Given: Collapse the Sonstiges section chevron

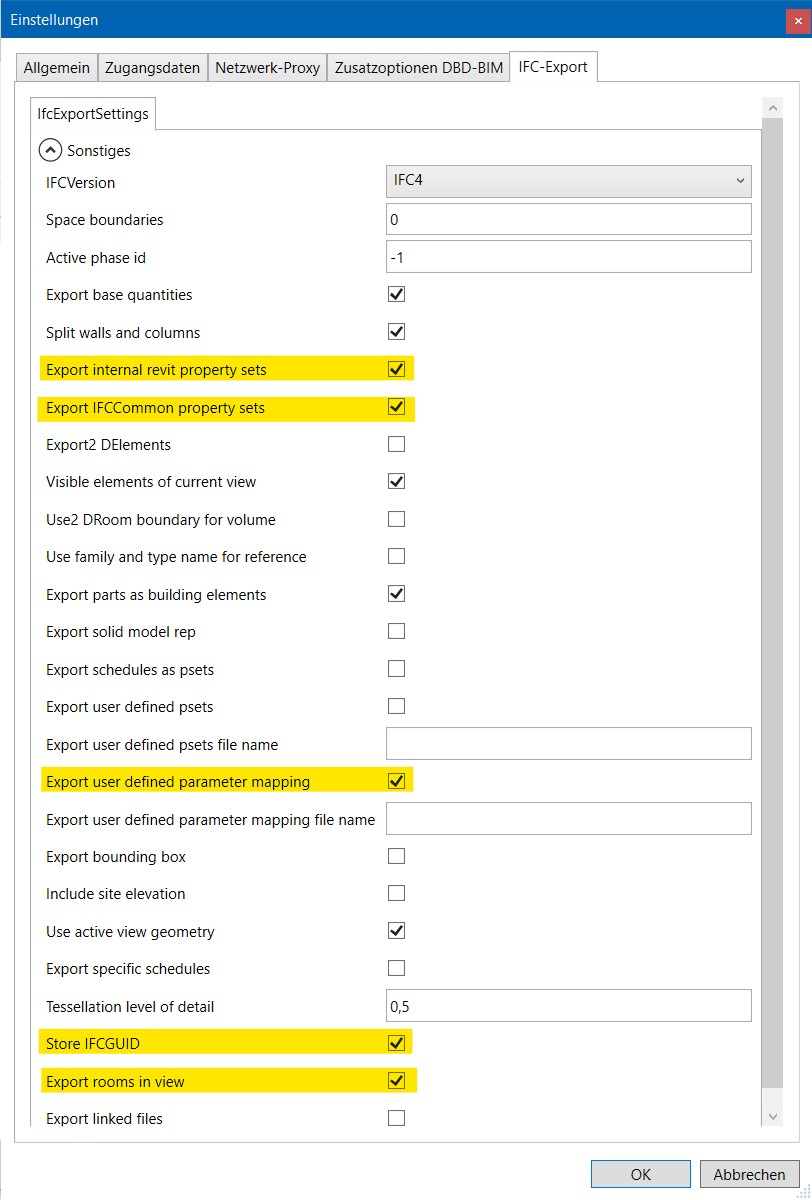Looking at the screenshot, I should [x=50, y=150].
